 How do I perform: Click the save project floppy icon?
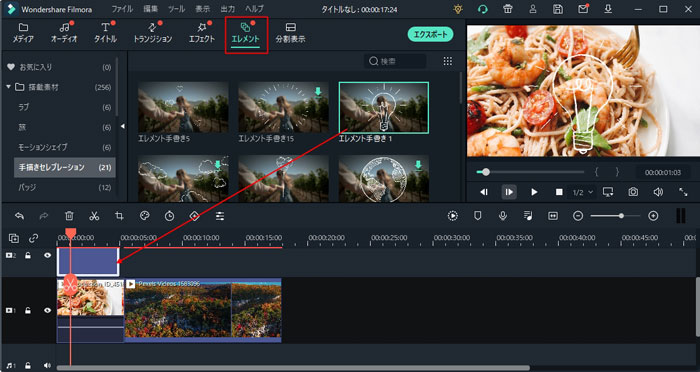(x=558, y=9)
